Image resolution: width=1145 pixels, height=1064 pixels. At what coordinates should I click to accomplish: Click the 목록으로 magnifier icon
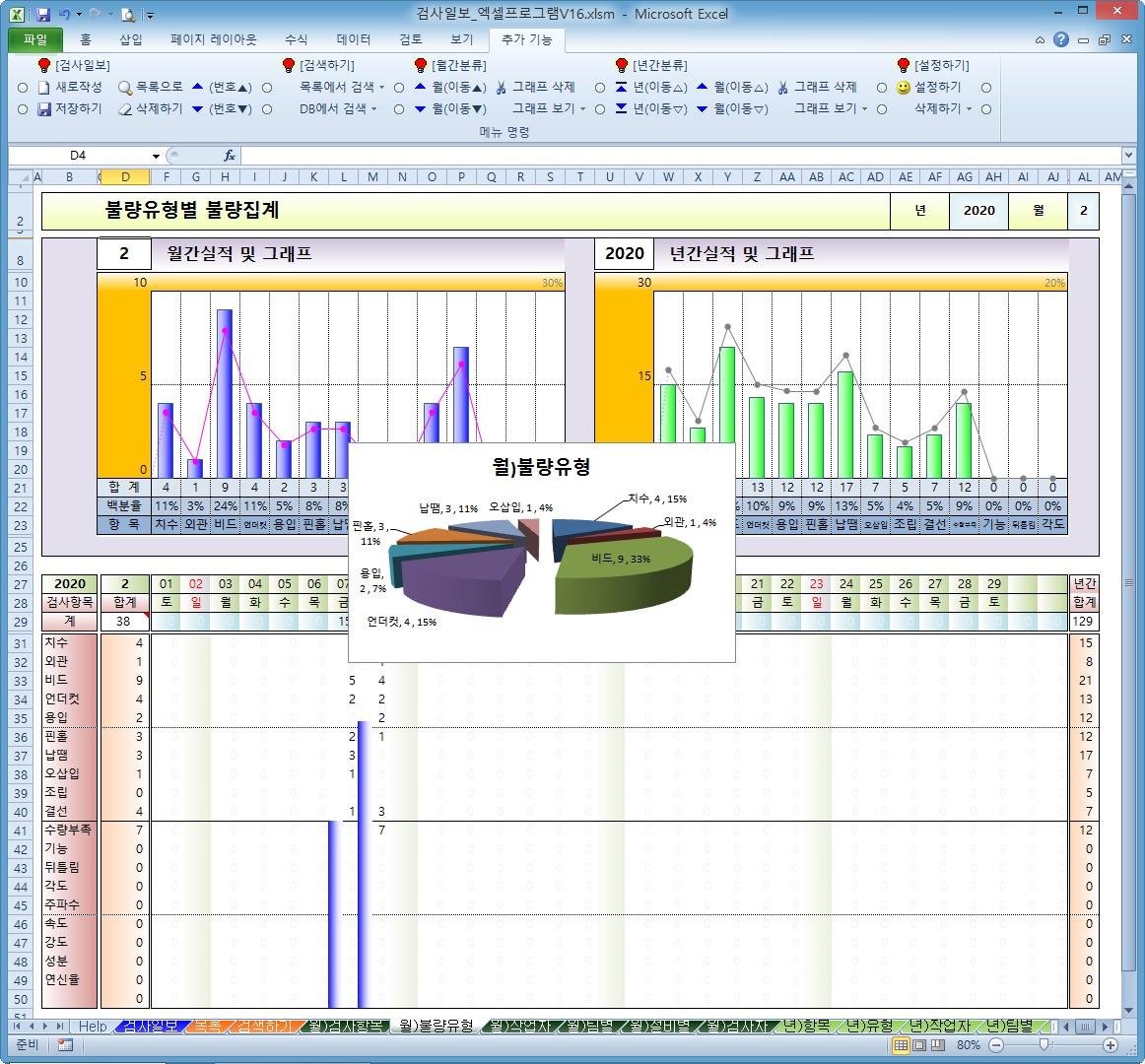(125, 88)
